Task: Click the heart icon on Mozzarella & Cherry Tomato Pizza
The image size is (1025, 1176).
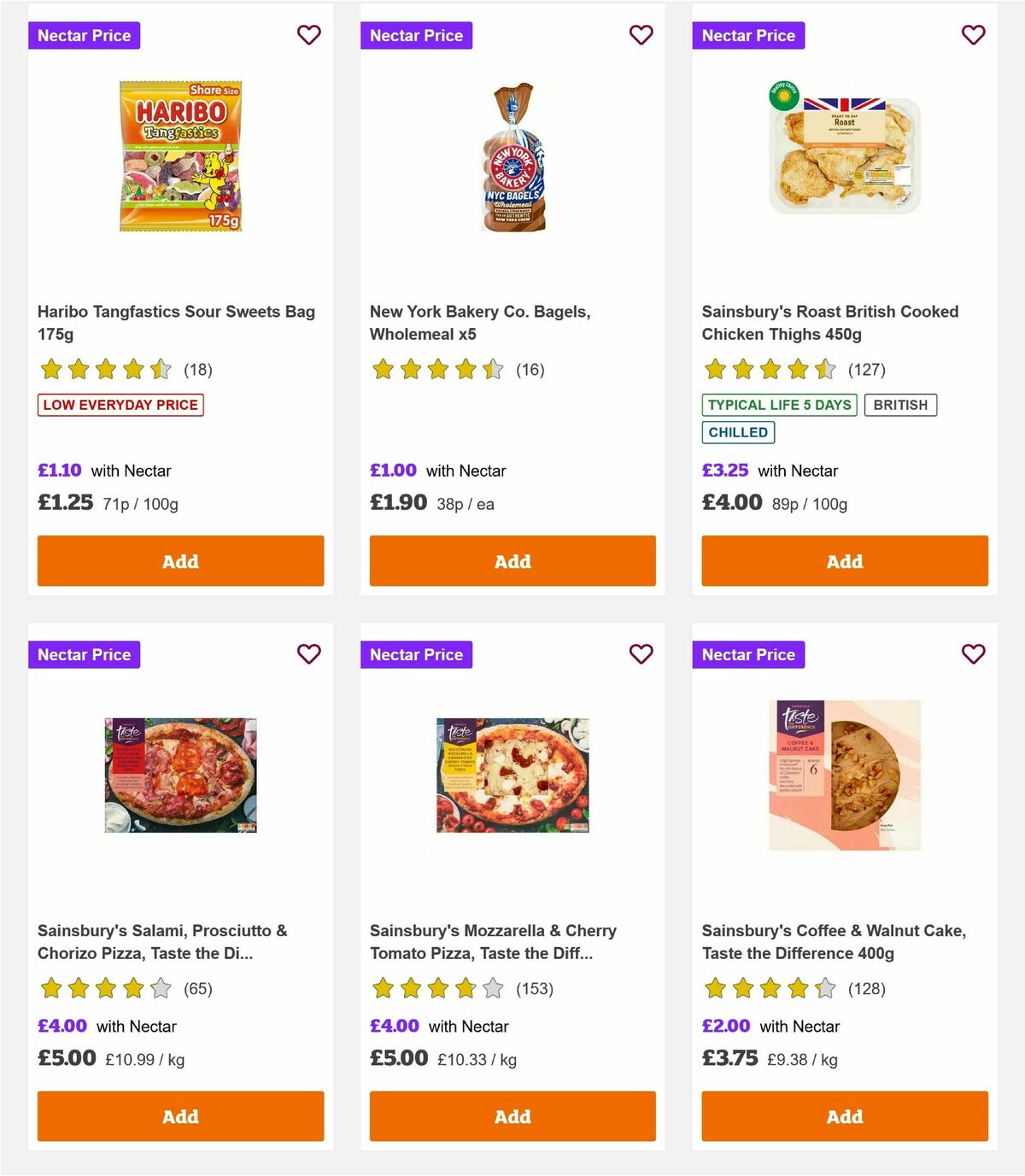Action: click(641, 654)
